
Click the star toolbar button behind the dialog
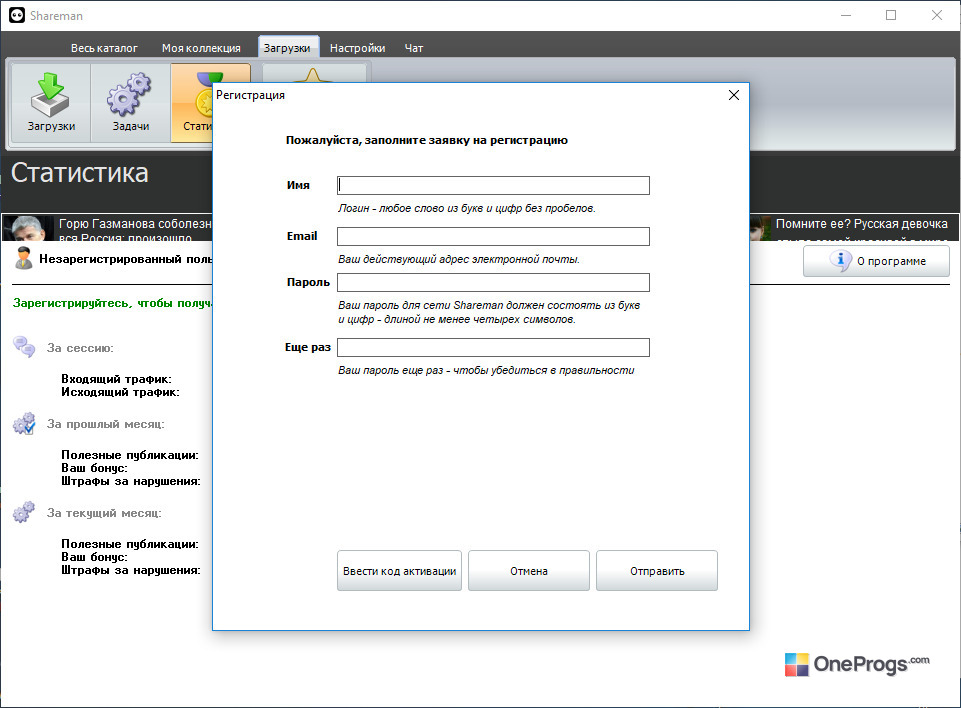(x=314, y=74)
